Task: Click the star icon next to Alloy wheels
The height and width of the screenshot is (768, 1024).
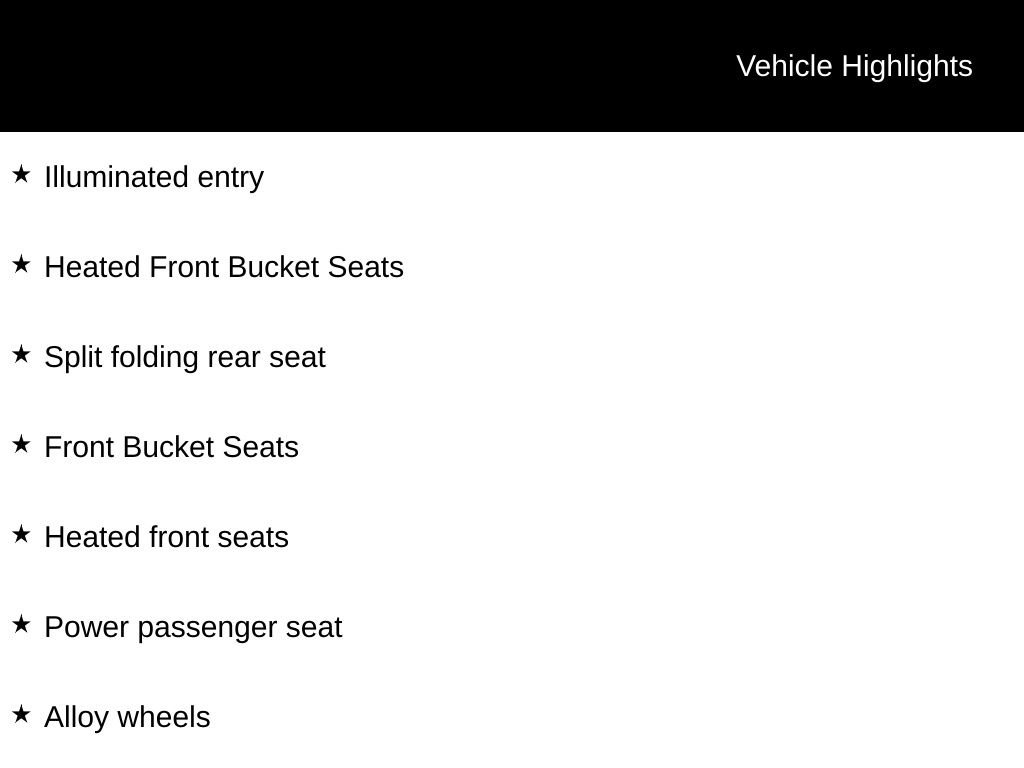Action: click(22, 714)
